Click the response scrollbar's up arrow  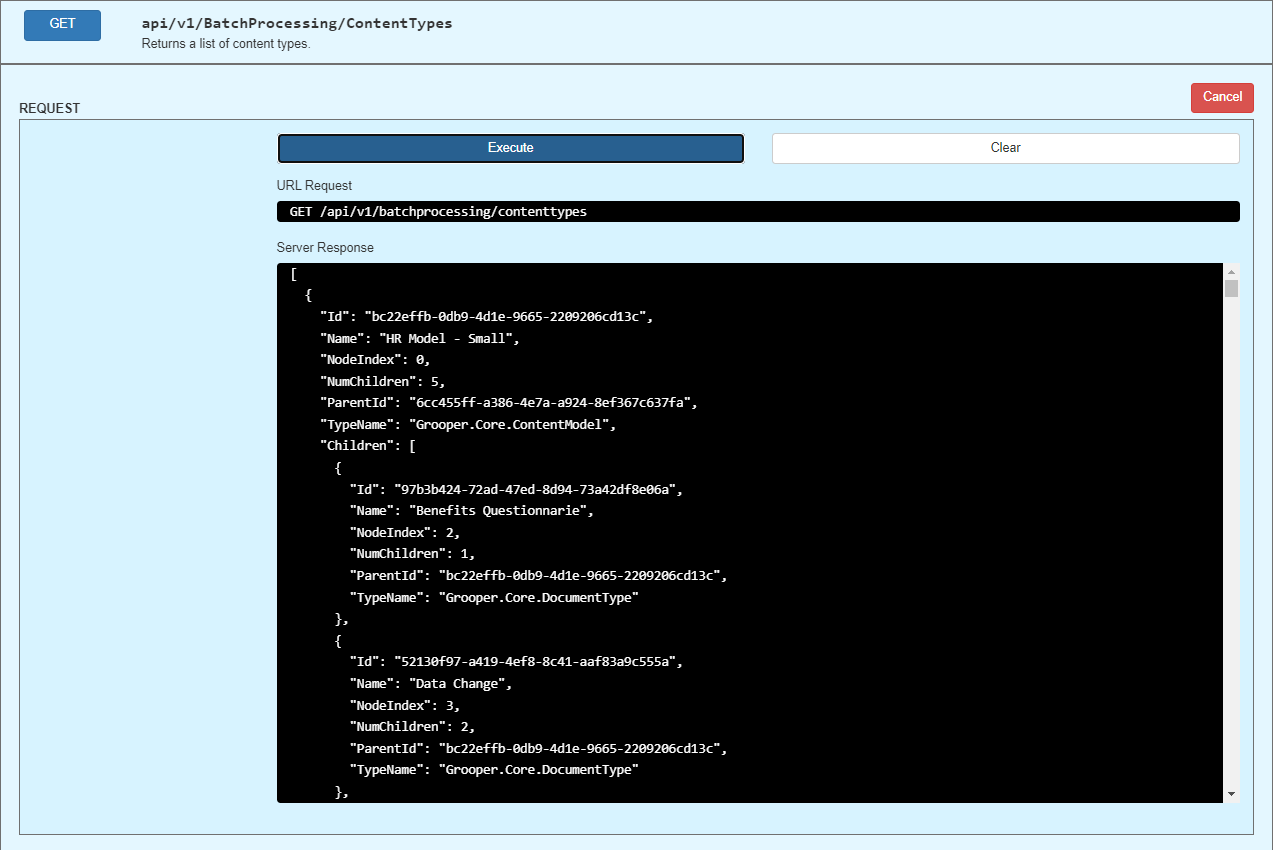click(1231, 272)
